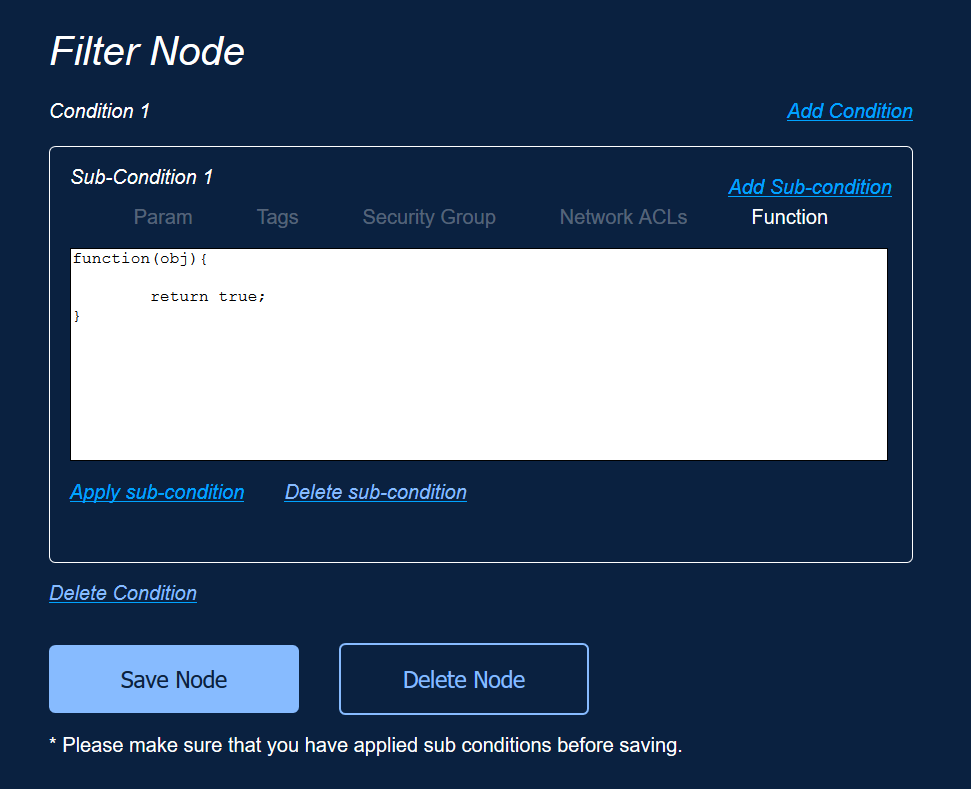Image resolution: width=971 pixels, height=789 pixels.
Task: Click the Delete Node button
Action: pos(464,679)
